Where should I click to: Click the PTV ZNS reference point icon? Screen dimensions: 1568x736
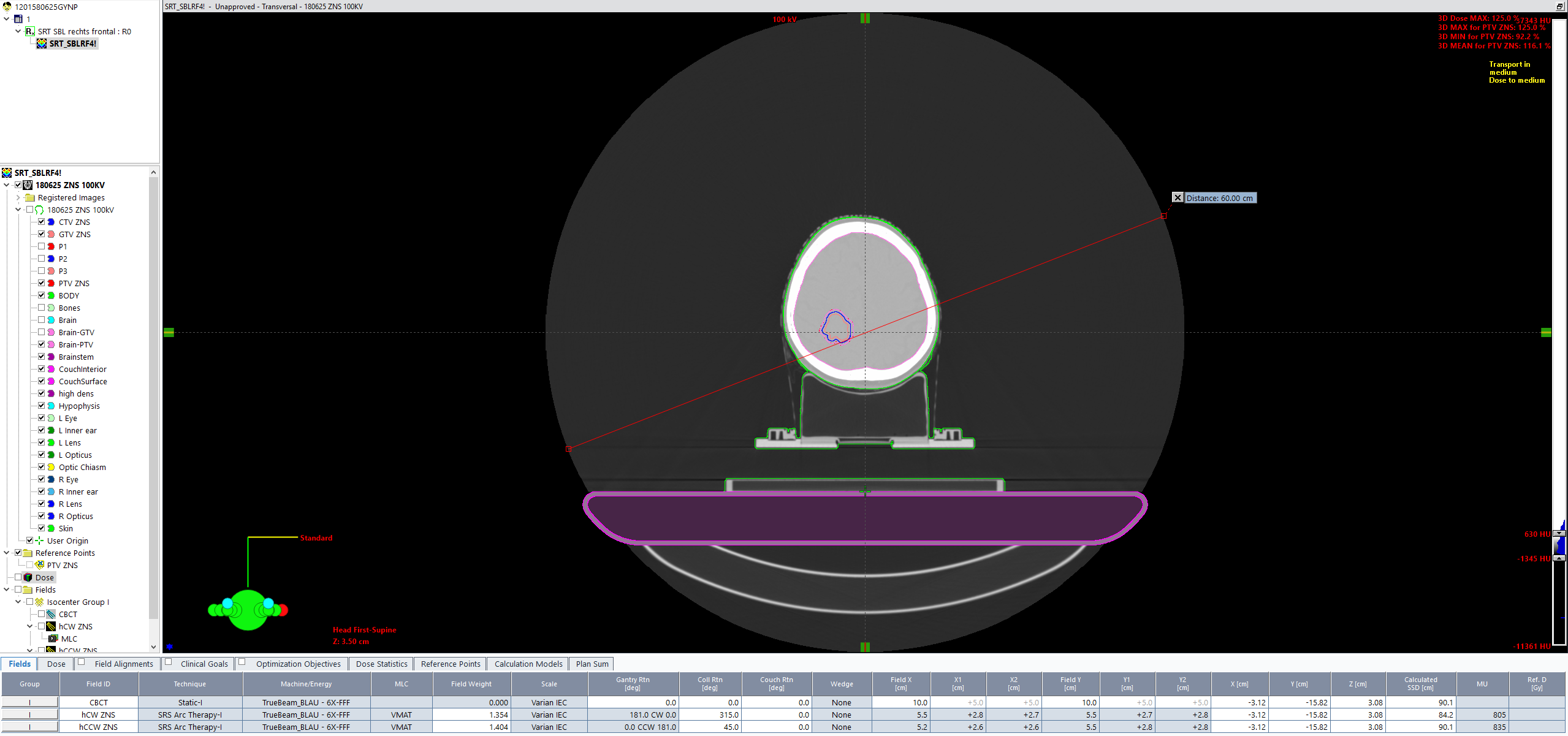[x=39, y=565]
